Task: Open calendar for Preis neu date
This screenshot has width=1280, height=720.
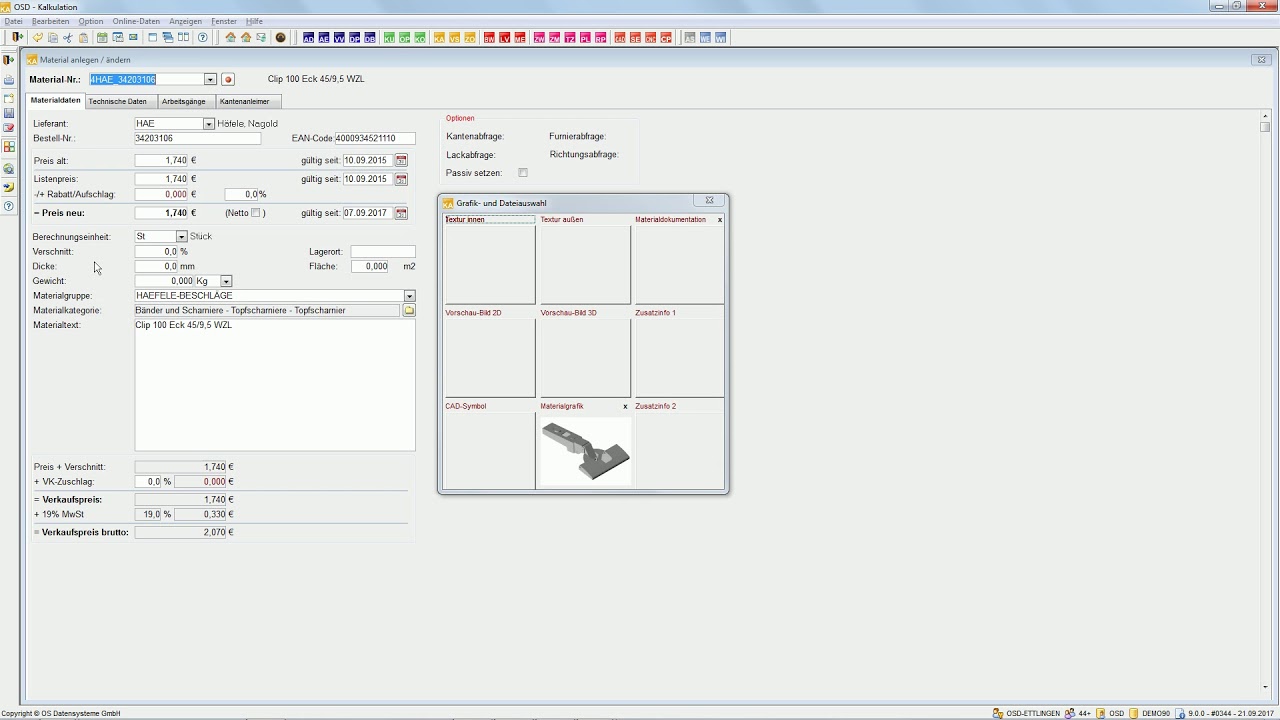Action: (x=401, y=213)
